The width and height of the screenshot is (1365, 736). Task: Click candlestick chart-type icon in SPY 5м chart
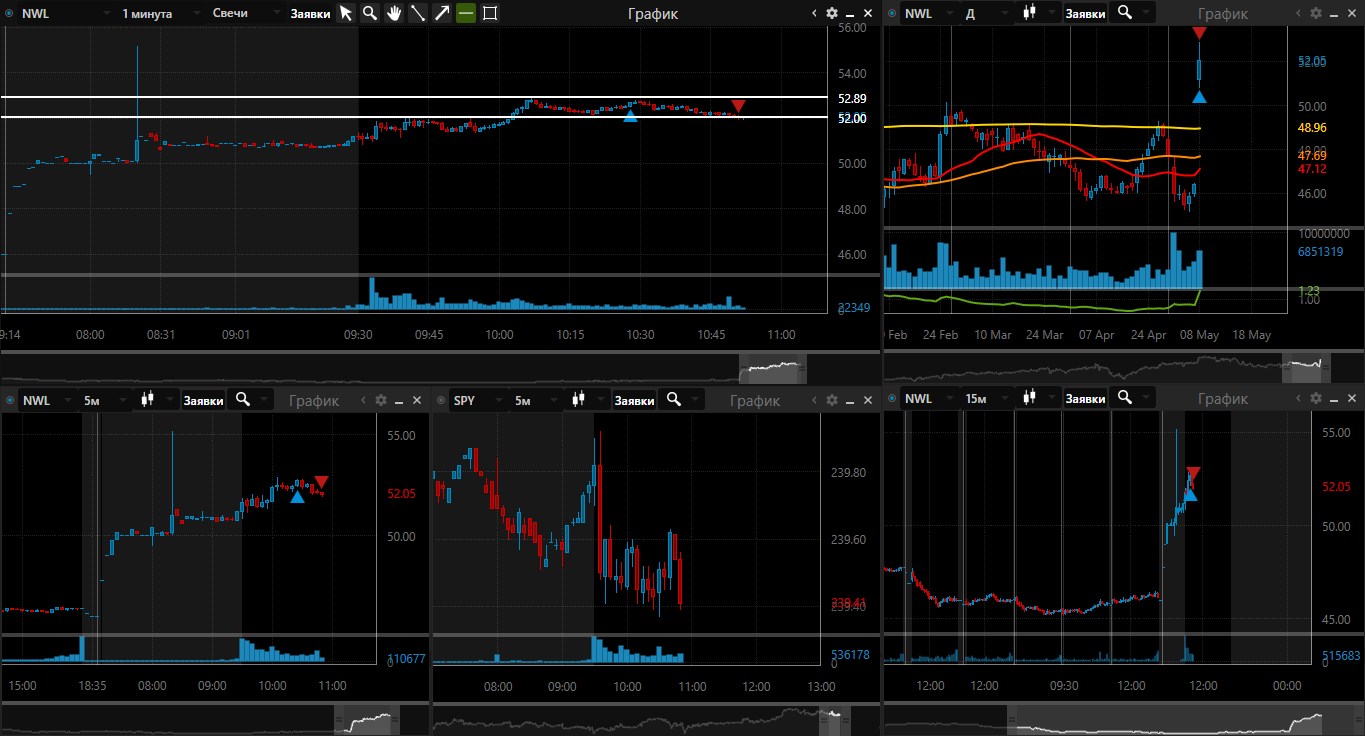[580, 400]
